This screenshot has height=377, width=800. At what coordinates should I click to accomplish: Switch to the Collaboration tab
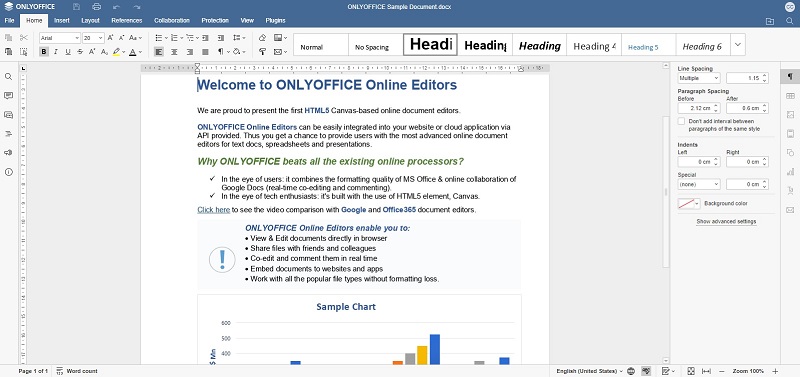pyautogui.click(x=172, y=21)
